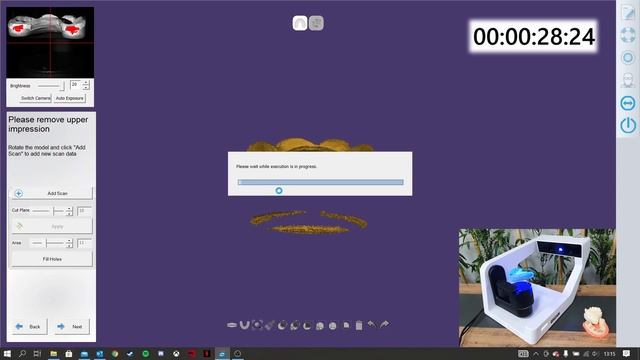
Task: Click the support person icon in right sidebar
Action: pyautogui.click(x=628, y=80)
